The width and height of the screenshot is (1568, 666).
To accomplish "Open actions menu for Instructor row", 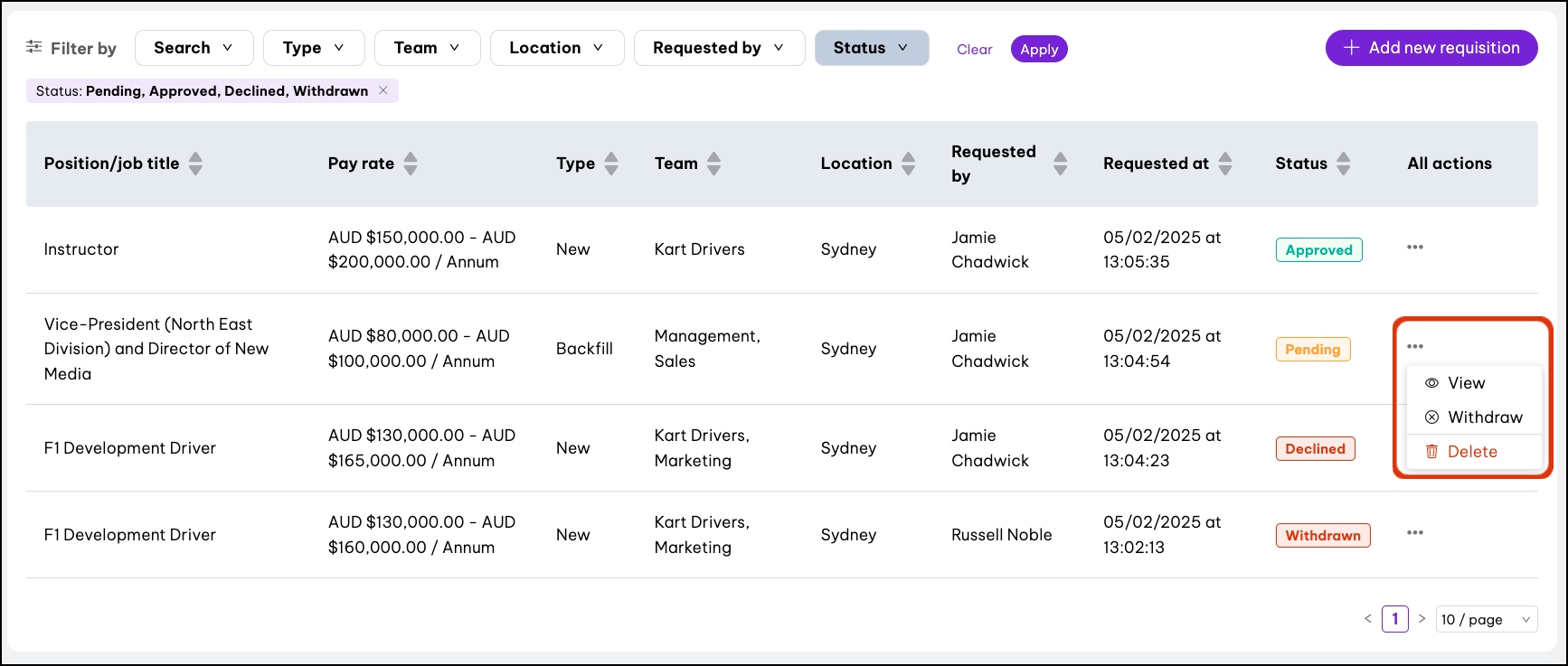I will click(1415, 248).
